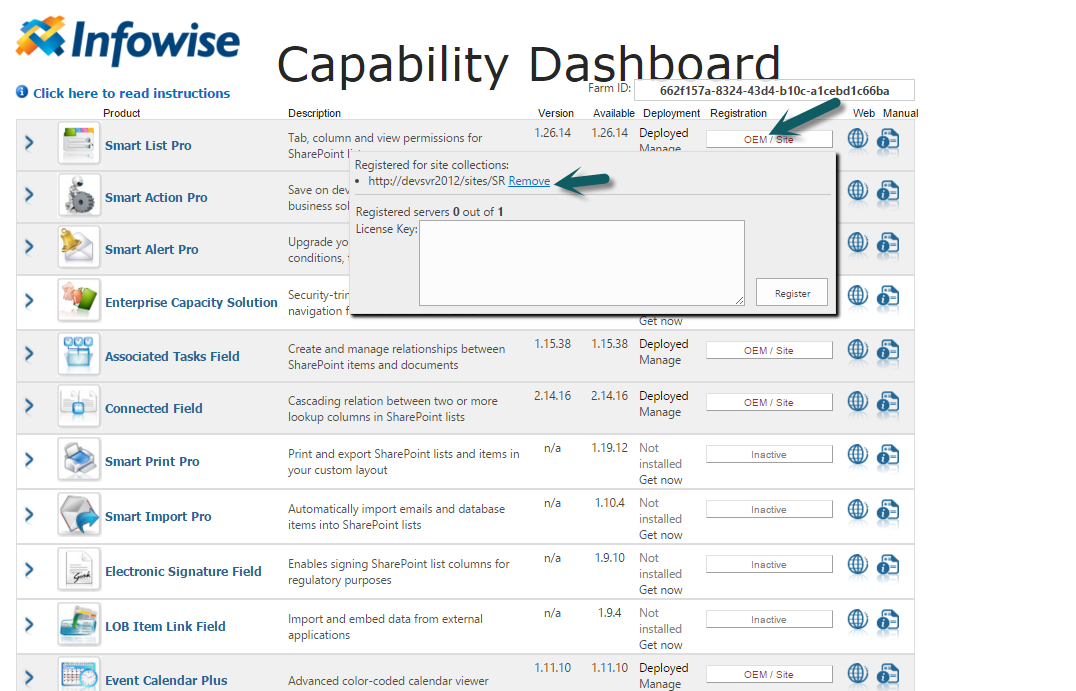This screenshot has height=691, width=1076.
Task: View the Associated Tasks Field manual icon
Action: (888, 351)
